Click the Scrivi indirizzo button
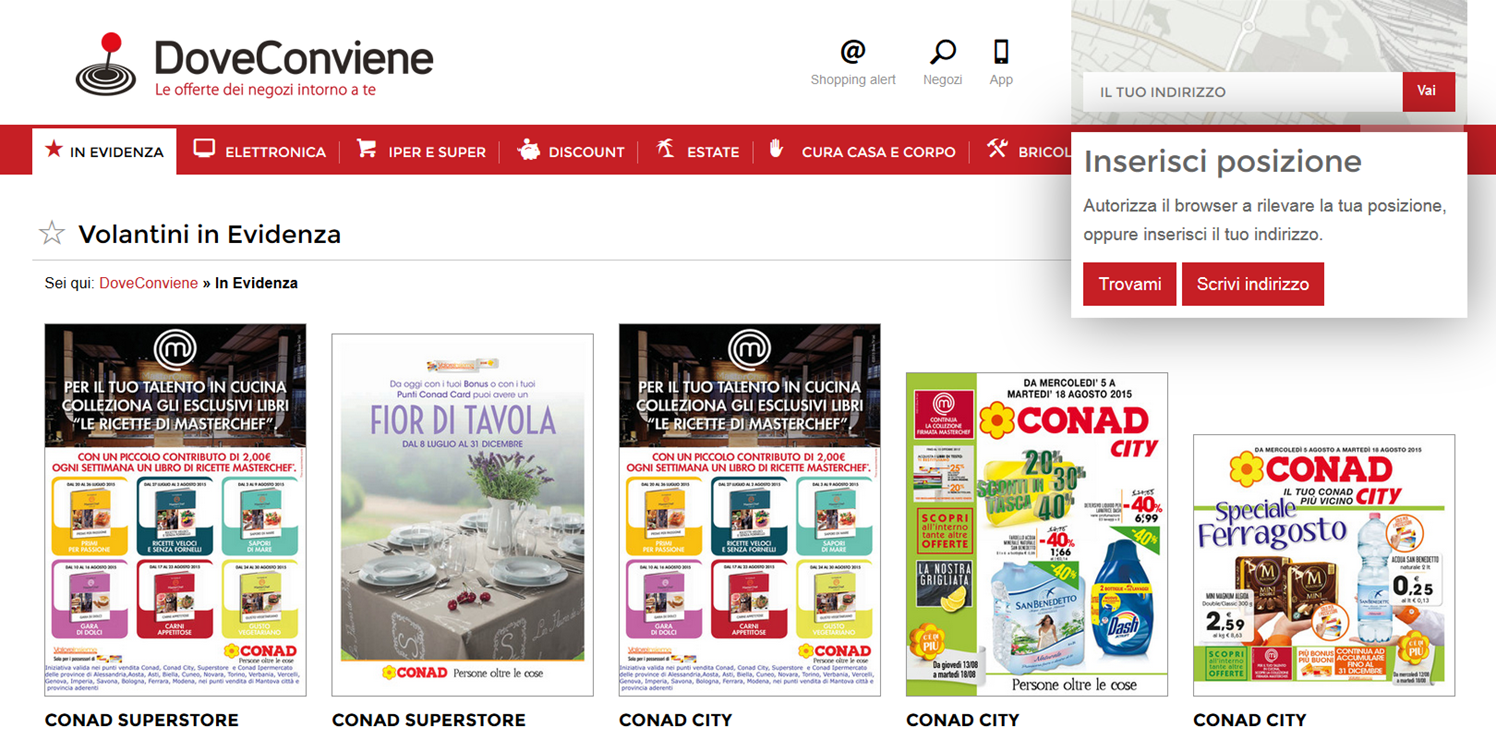The height and width of the screenshot is (740, 1496). point(1253,284)
